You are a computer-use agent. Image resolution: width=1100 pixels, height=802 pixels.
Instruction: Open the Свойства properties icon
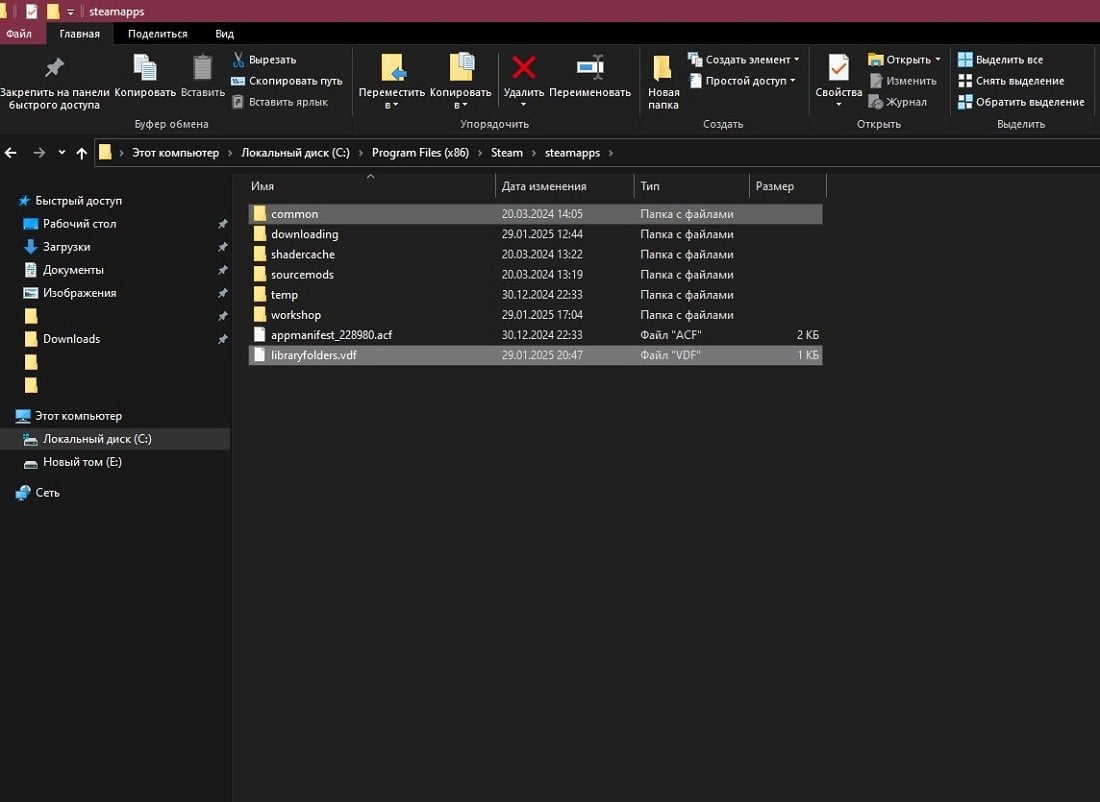[x=838, y=68]
